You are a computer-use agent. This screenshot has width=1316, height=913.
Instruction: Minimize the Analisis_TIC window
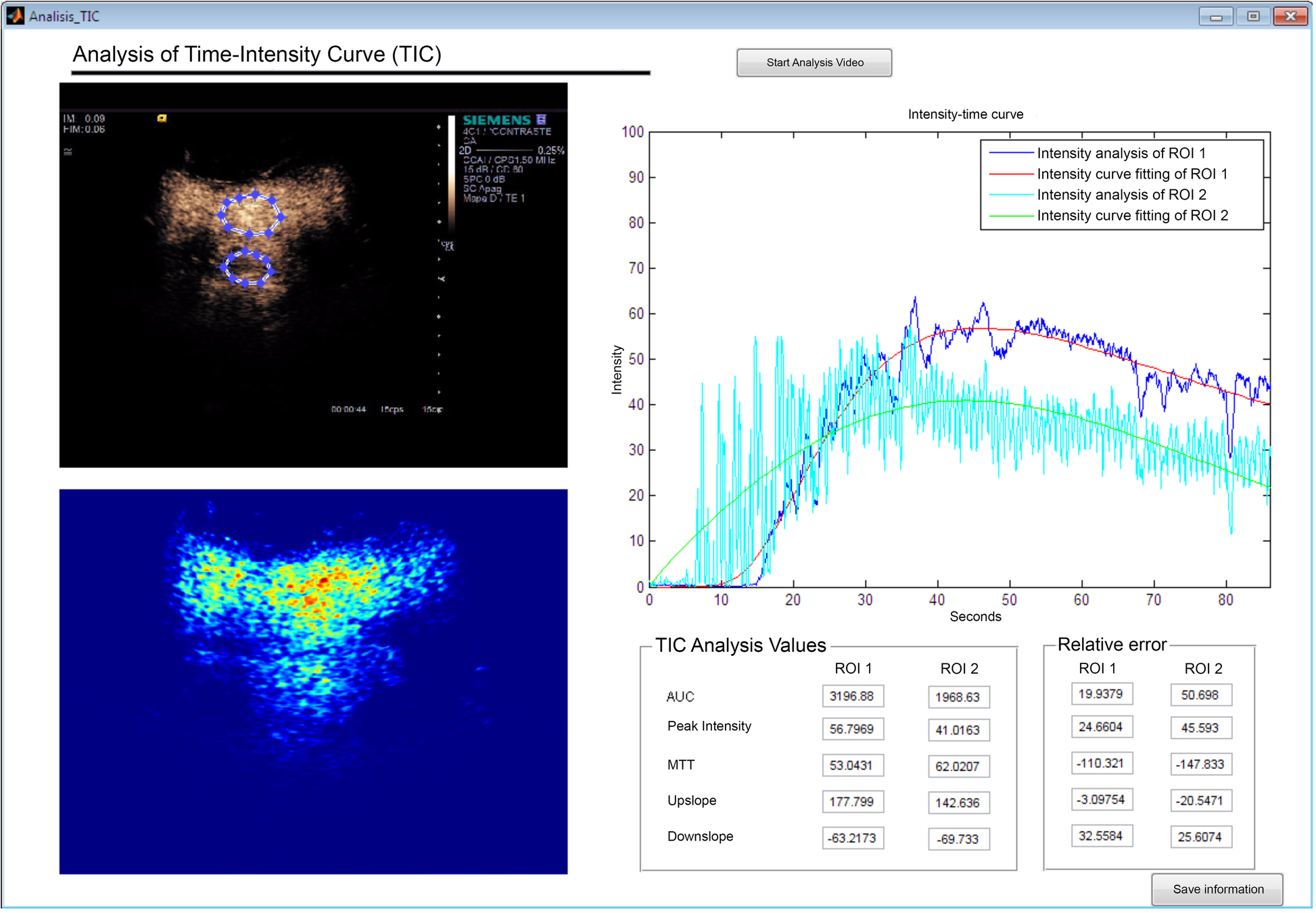[1216, 16]
